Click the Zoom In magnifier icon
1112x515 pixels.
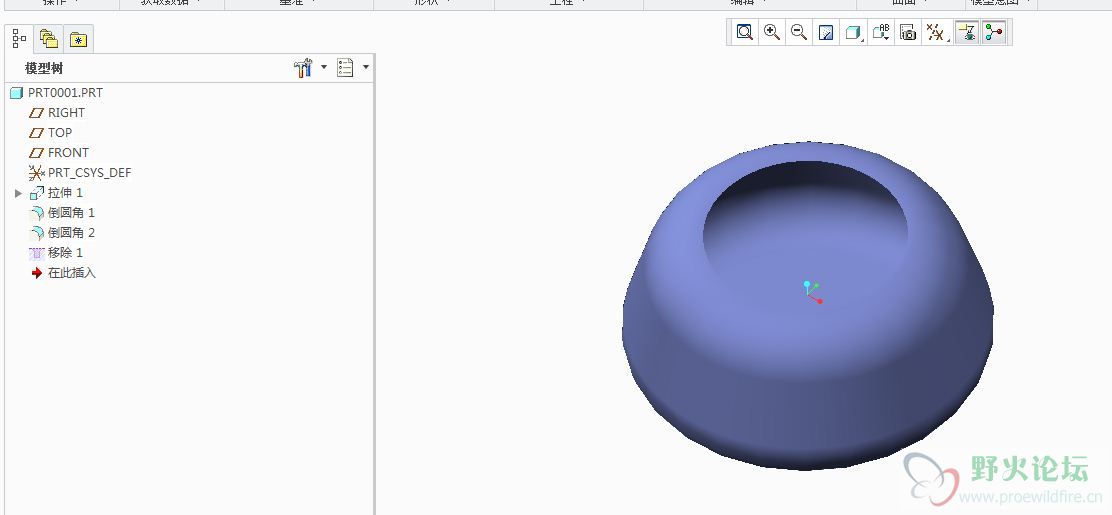click(772, 32)
